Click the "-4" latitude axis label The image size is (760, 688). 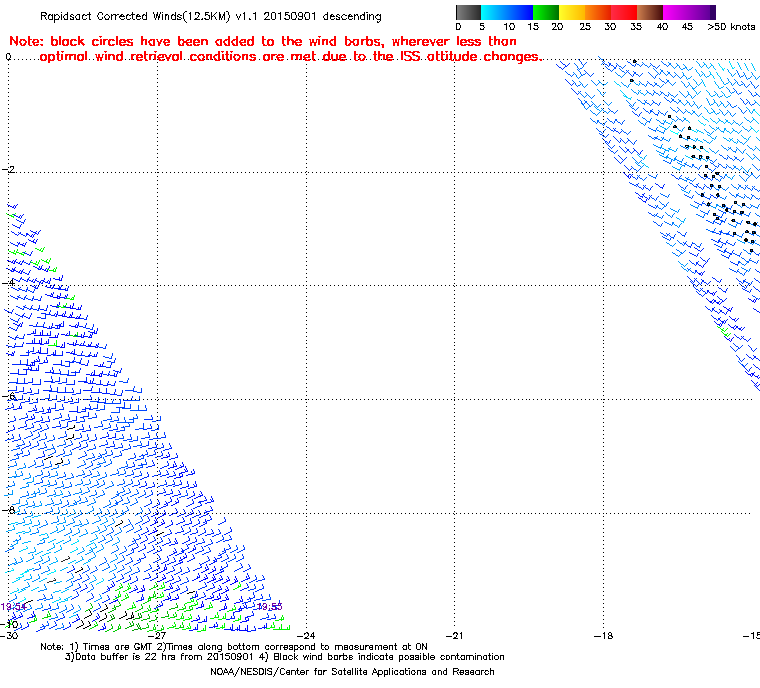tap(8, 282)
